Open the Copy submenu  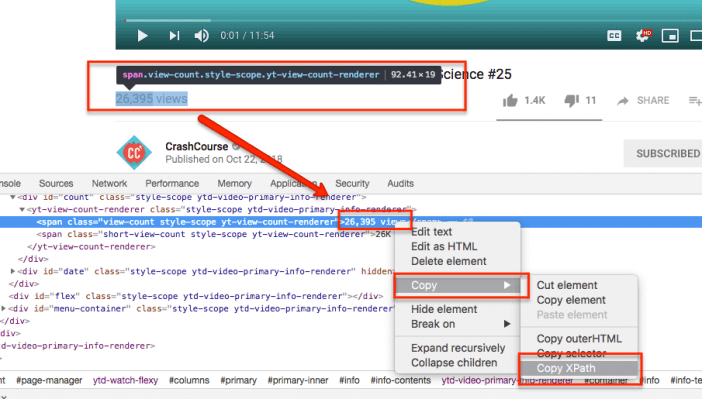(458, 285)
